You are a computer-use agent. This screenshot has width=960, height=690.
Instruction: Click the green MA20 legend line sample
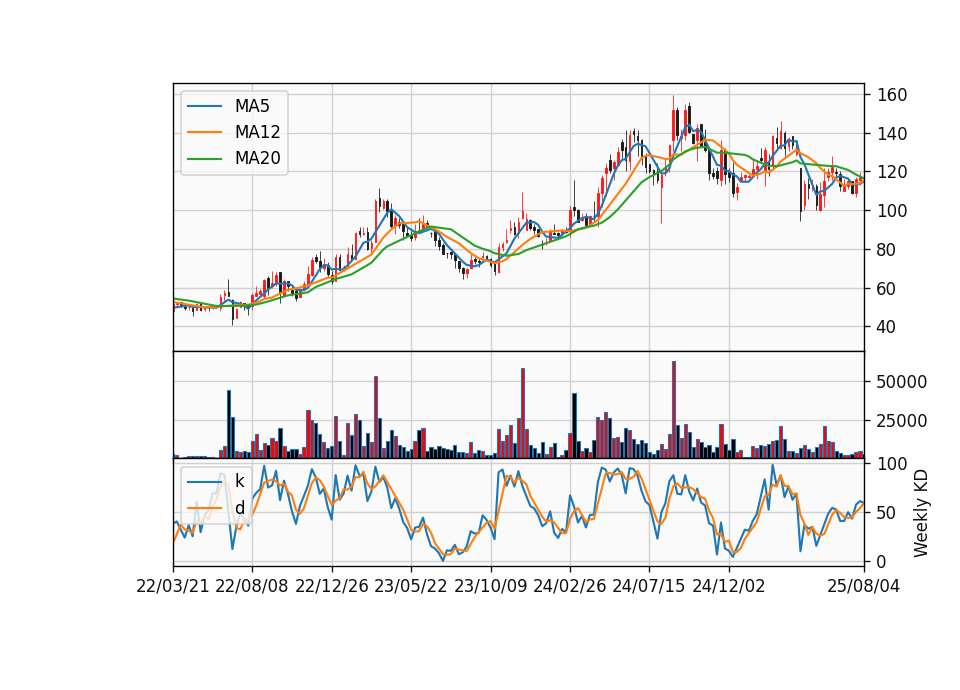click(204, 158)
